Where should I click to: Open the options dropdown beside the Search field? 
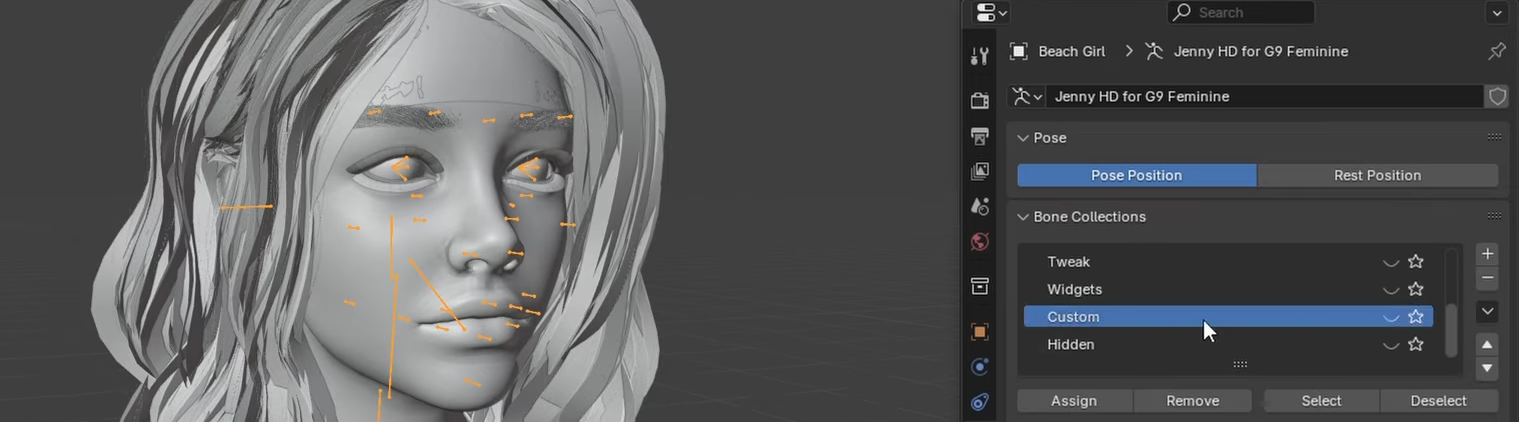coord(1496,12)
